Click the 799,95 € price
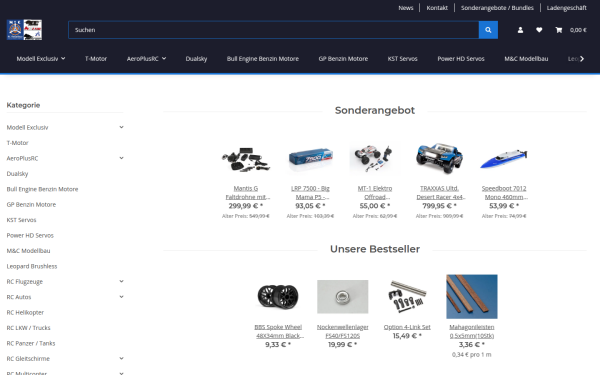Image resolution: width=600 pixels, height=375 pixels. (439, 206)
